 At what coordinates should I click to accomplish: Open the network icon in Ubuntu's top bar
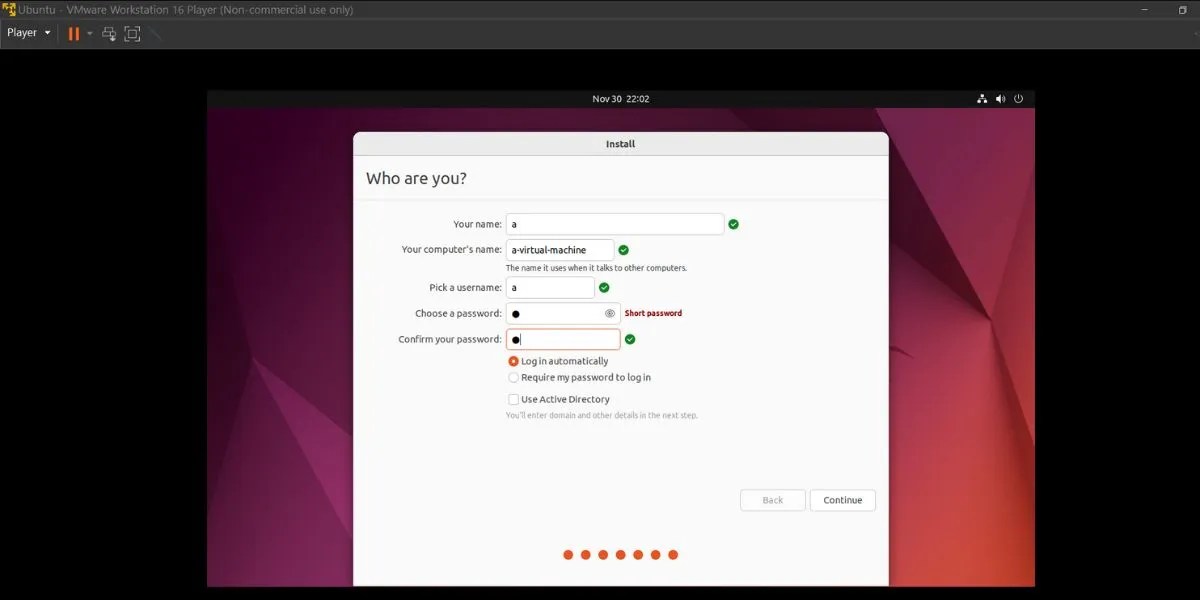click(982, 98)
